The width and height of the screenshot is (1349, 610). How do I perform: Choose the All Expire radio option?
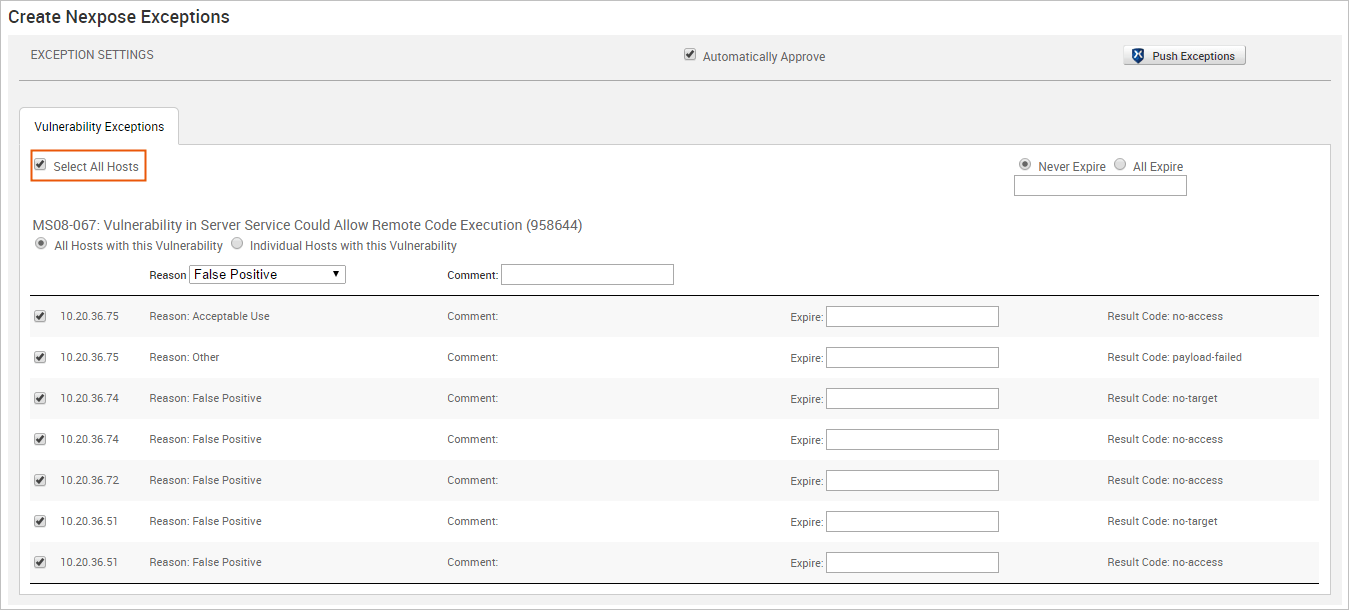(1120, 165)
